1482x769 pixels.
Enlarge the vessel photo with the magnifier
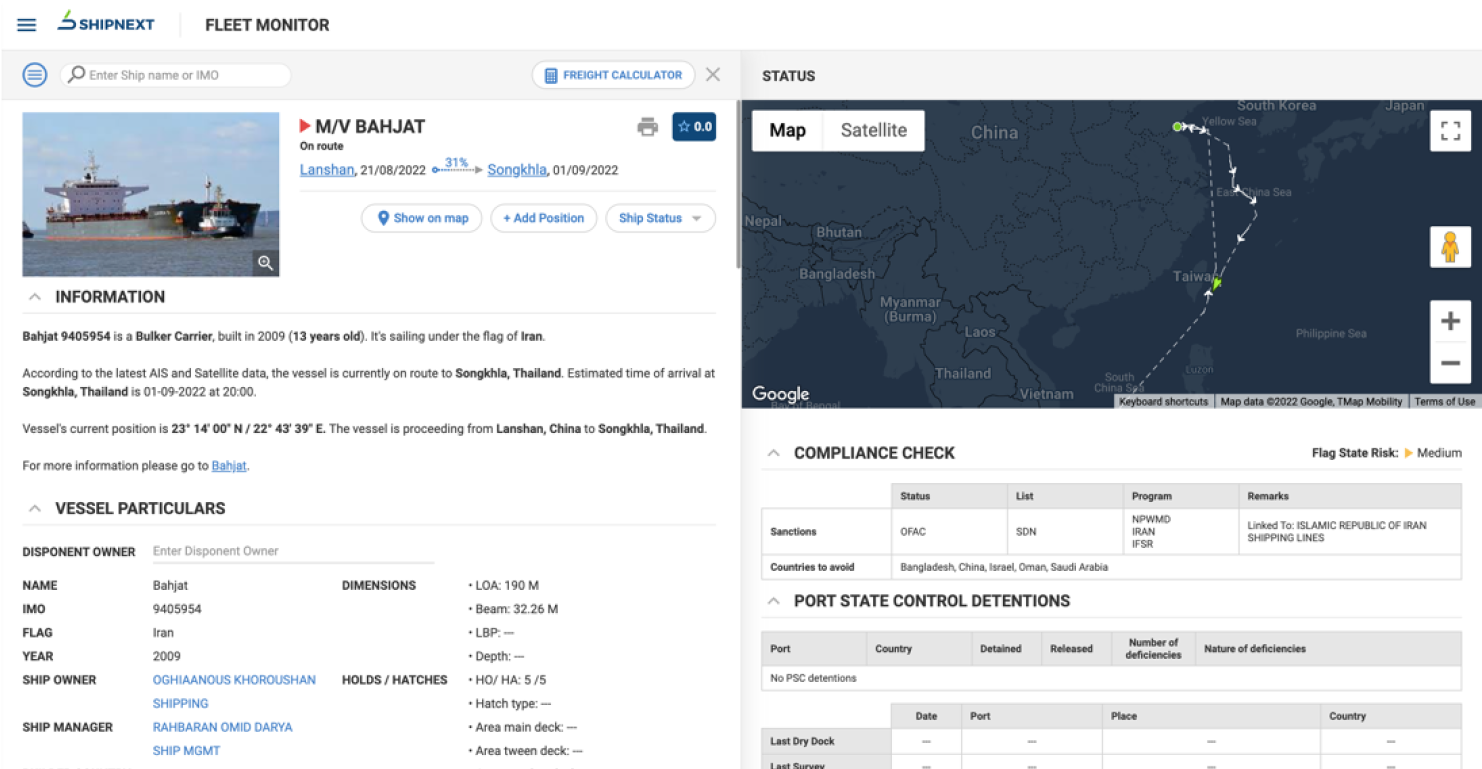265,262
